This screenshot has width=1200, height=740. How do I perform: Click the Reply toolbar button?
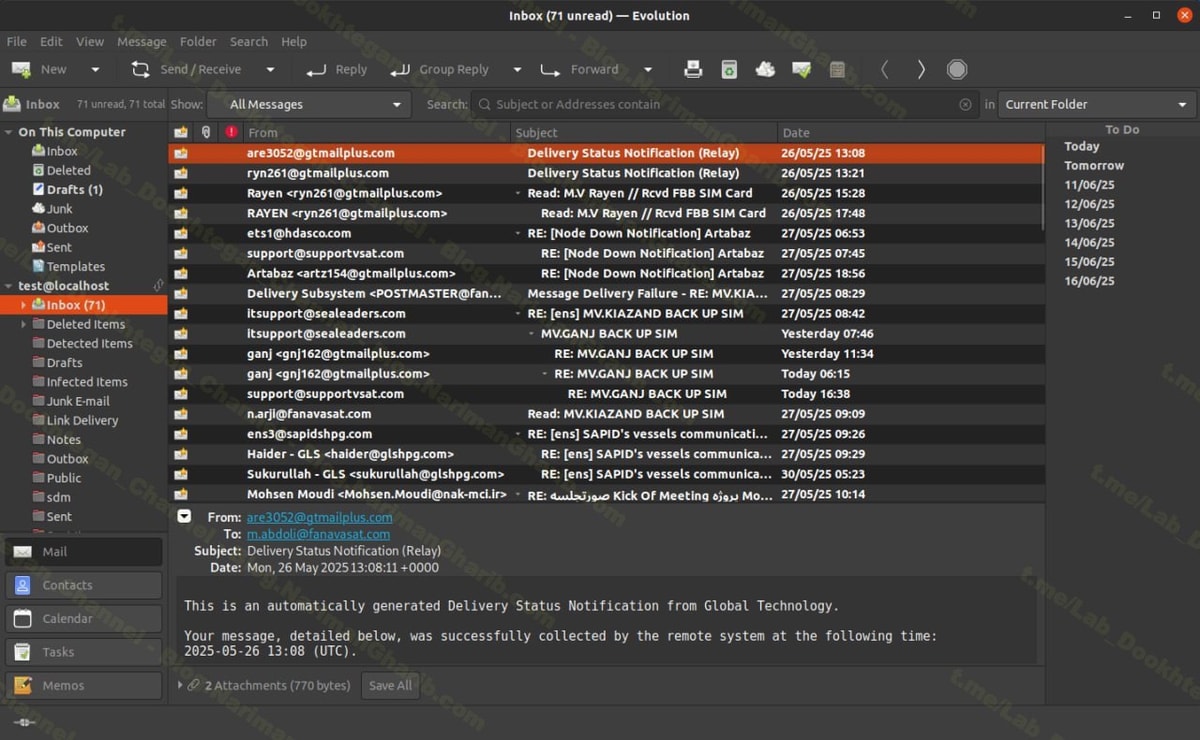(x=337, y=69)
